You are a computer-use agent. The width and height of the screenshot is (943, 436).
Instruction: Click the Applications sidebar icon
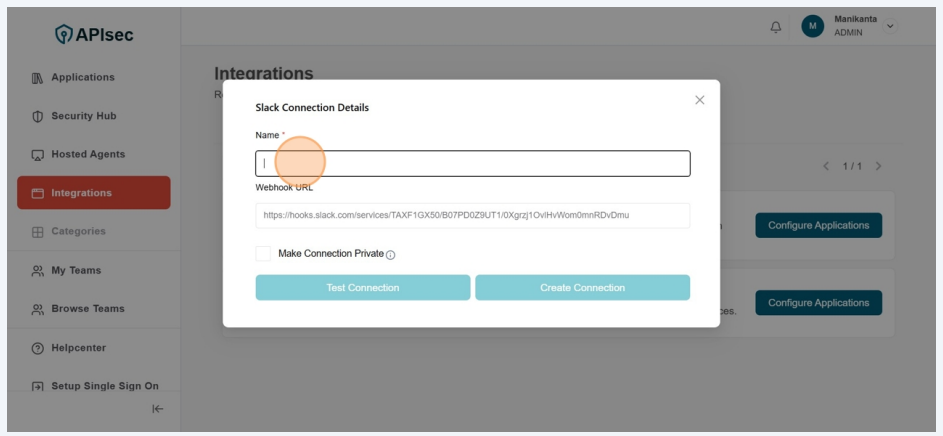pyautogui.click(x=38, y=78)
